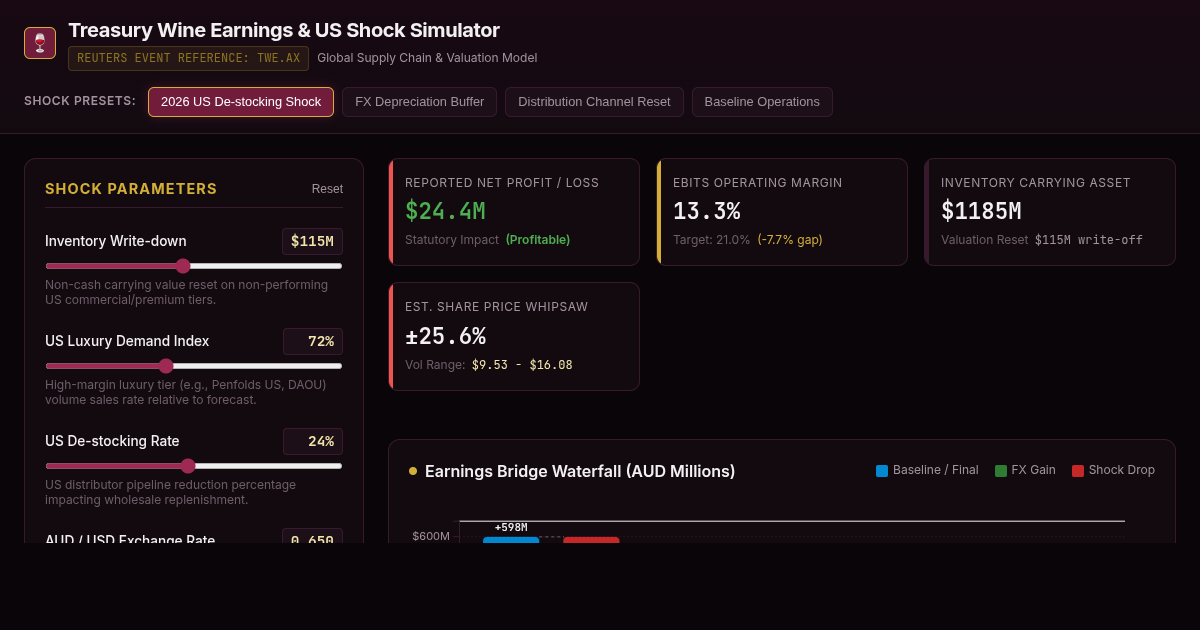Viewport: 1200px width, 630px height.
Task: Click the wine glass app logo
Action: [x=40, y=43]
